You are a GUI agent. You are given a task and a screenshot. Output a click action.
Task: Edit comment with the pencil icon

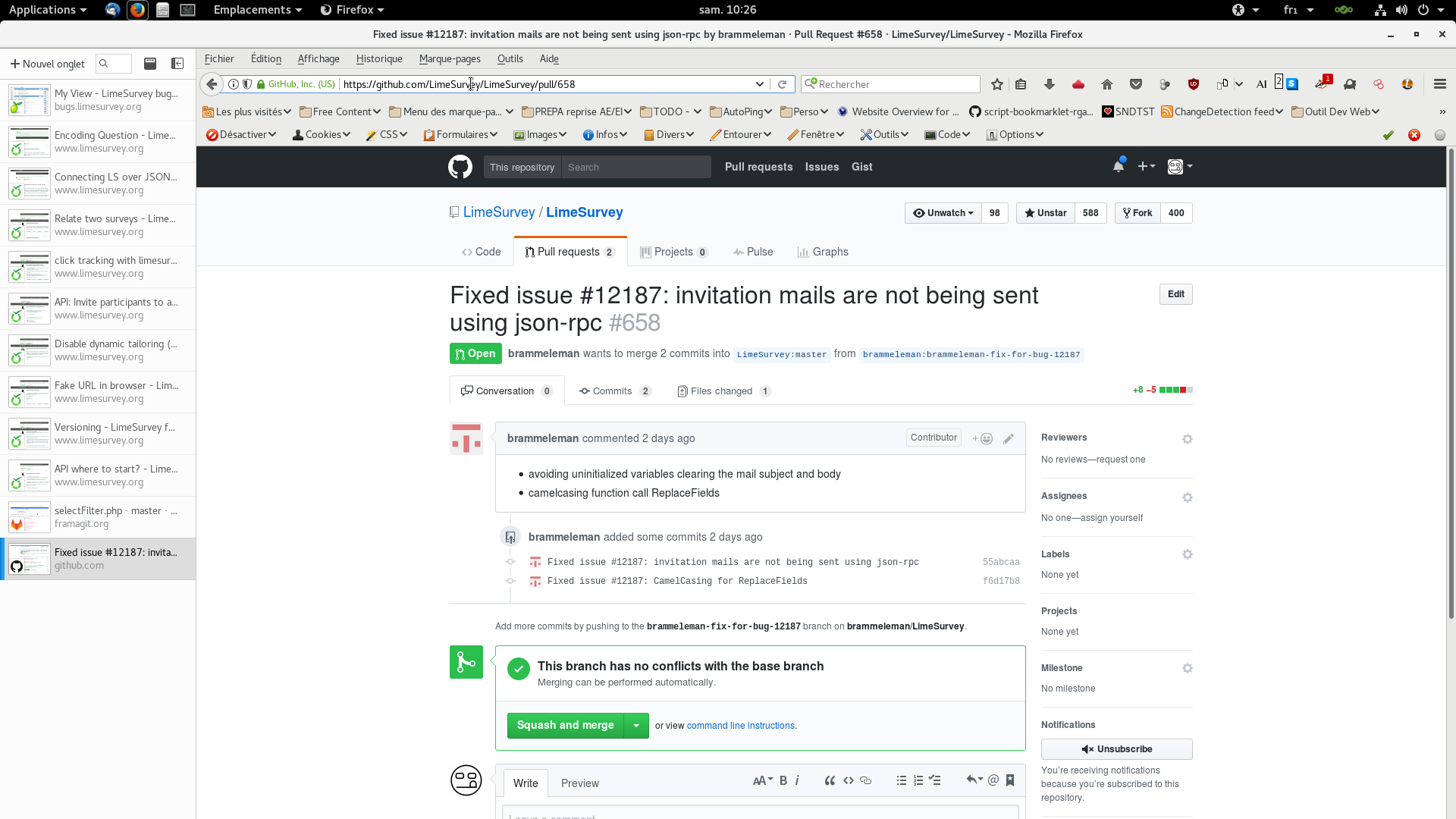1008,438
